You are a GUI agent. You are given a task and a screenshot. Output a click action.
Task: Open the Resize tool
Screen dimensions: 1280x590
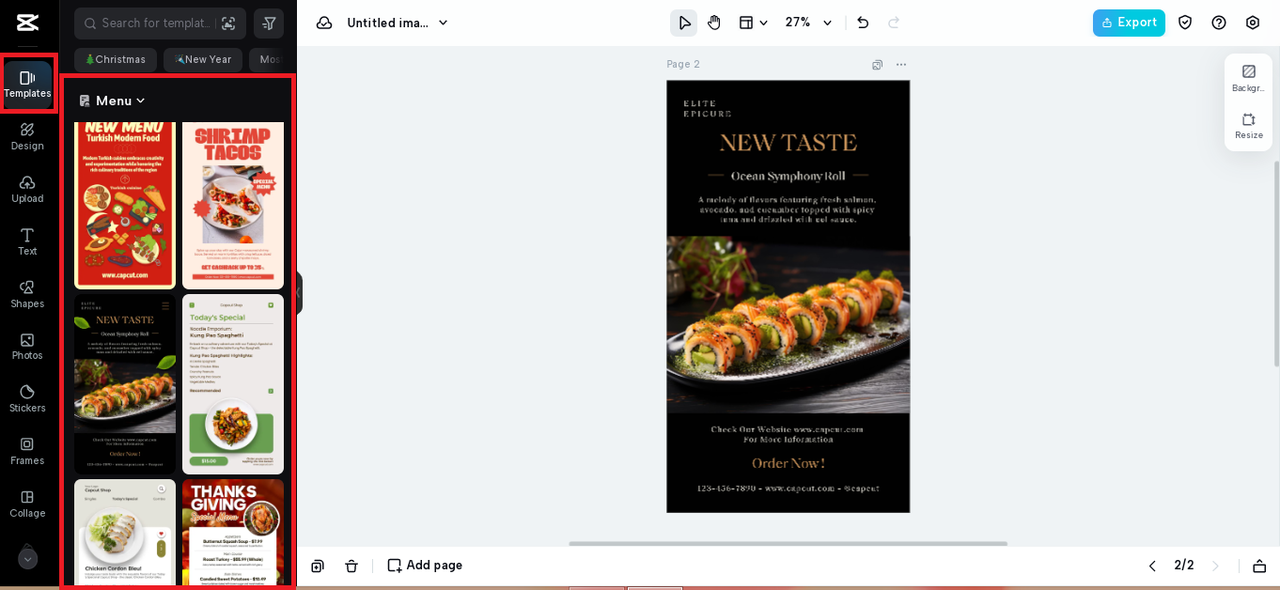1248,126
